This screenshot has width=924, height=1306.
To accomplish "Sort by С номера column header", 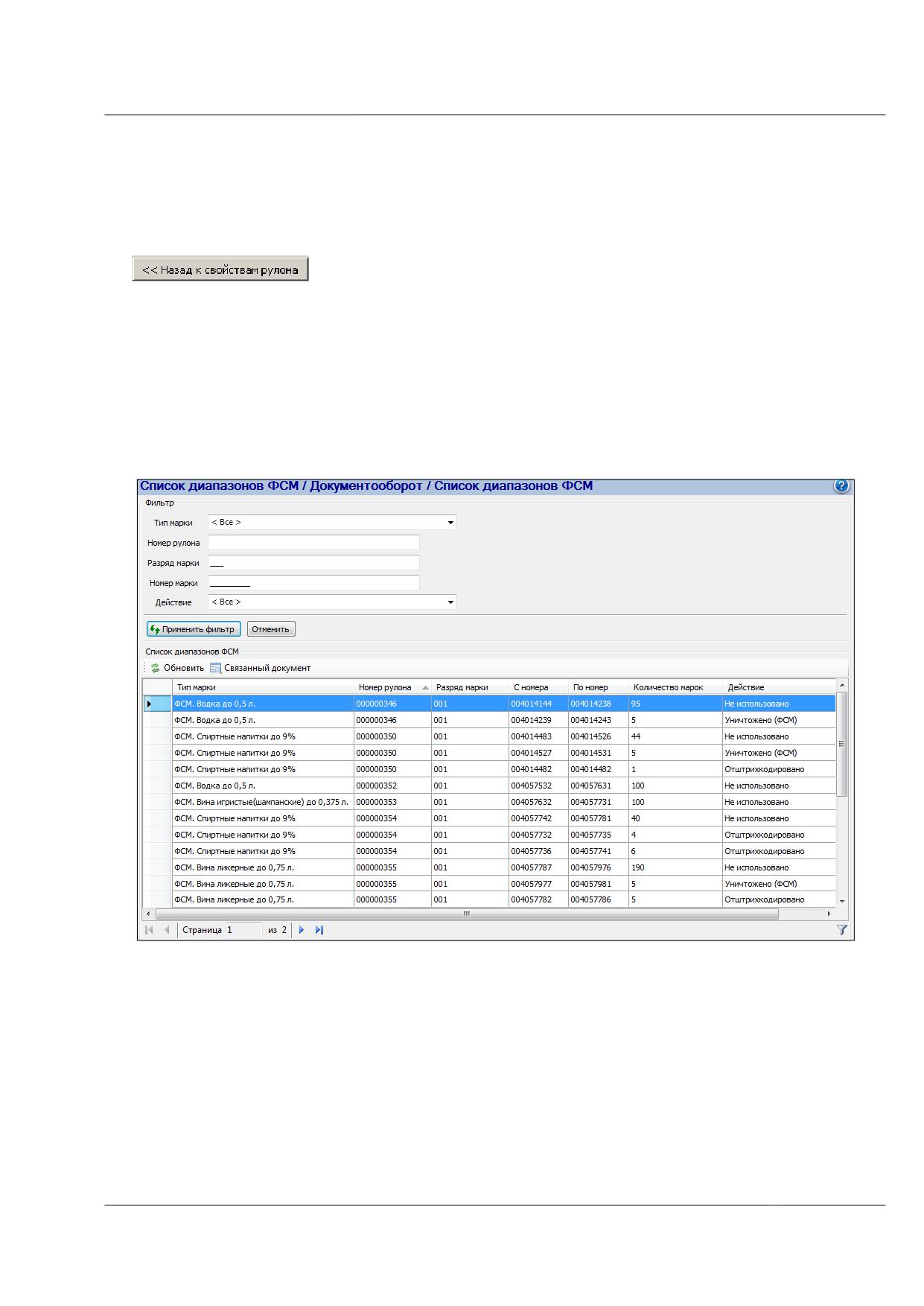I will (x=538, y=687).
